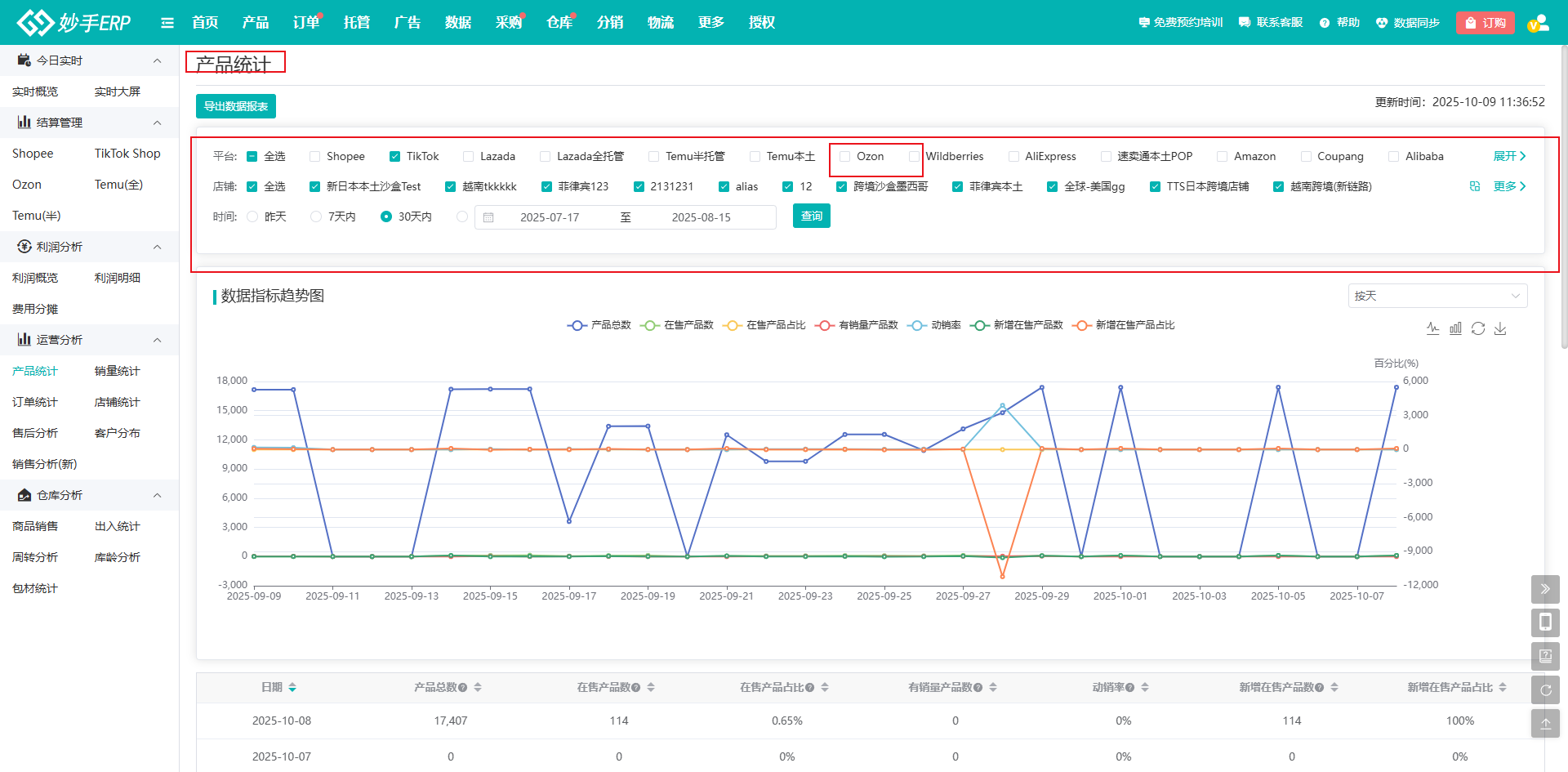Toggle the sidebar collapse hamburger icon
This screenshot has height=772, width=1568.
pyautogui.click(x=167, y=23)
